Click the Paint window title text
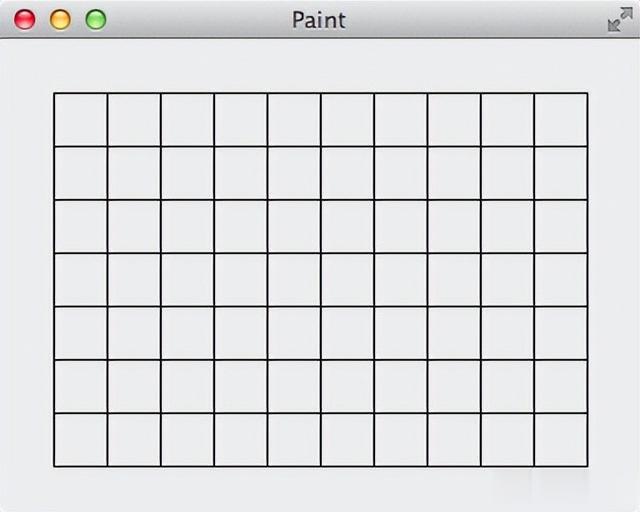The height and width of the screenshot is (512, 640). tap(319, 20)
